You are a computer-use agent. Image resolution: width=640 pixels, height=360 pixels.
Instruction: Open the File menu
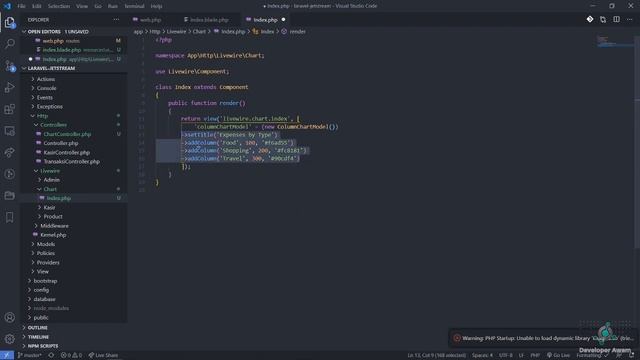pyautogui.click(x=21, y=6)
